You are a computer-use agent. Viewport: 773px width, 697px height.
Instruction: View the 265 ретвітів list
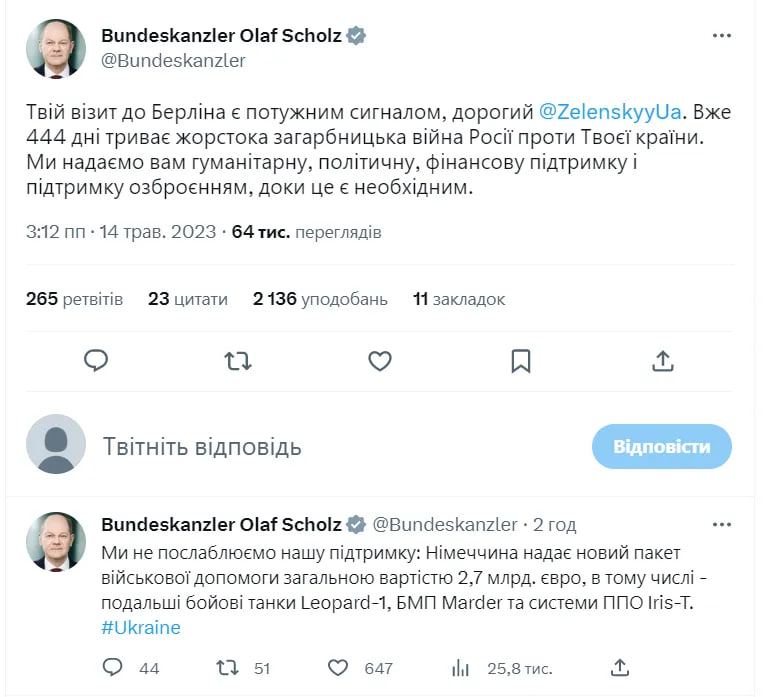pos(75,298)
